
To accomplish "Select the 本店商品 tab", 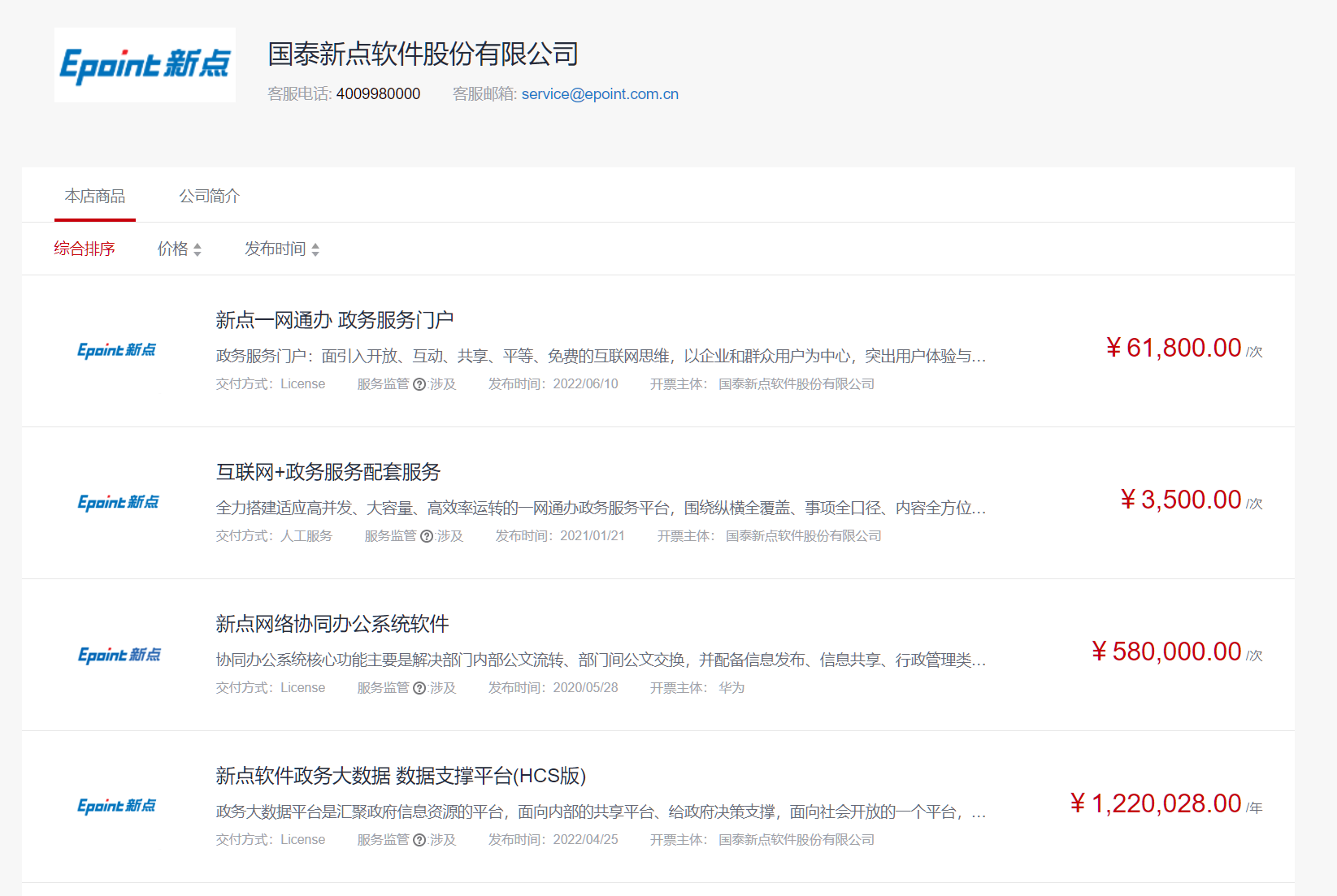I will [x=95, y=196].
